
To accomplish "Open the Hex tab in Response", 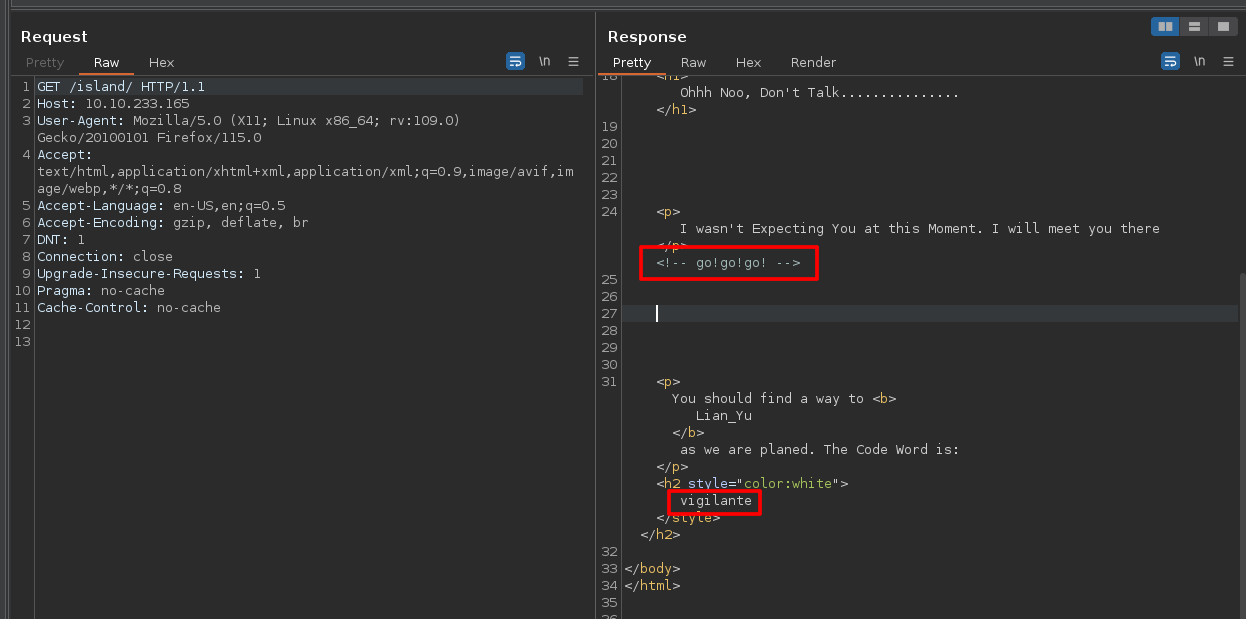I will [x=748, y=62].
